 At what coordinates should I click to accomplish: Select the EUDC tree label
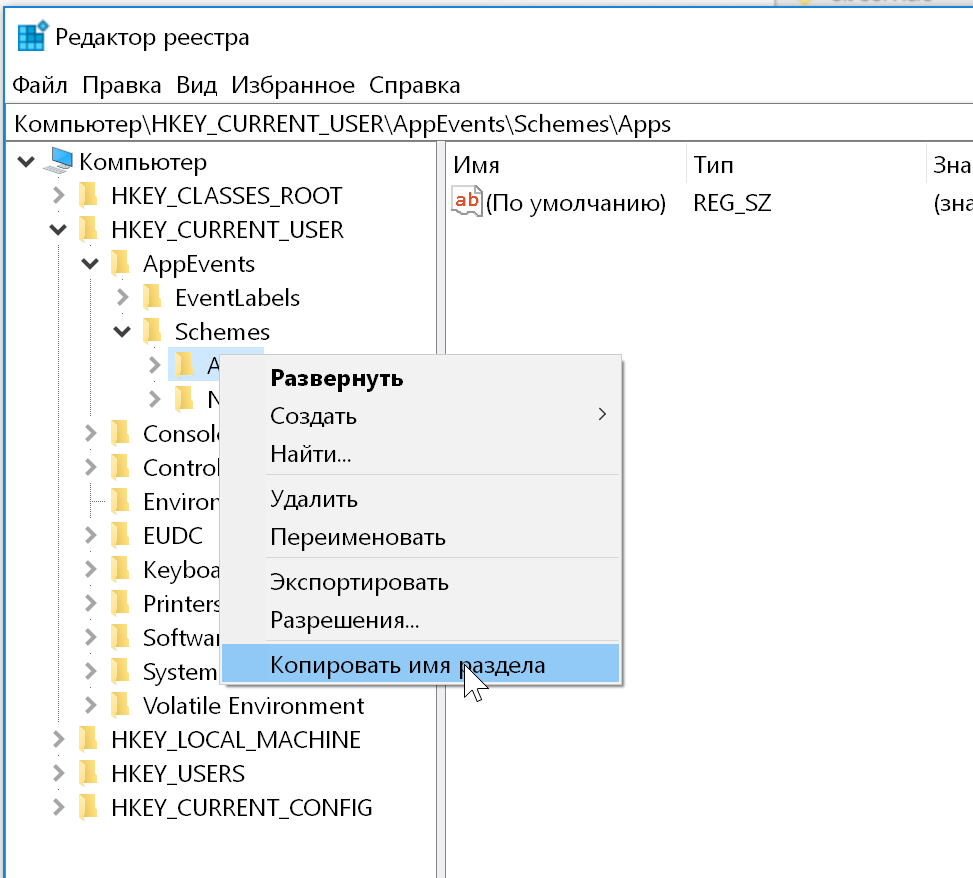point(173,535)
